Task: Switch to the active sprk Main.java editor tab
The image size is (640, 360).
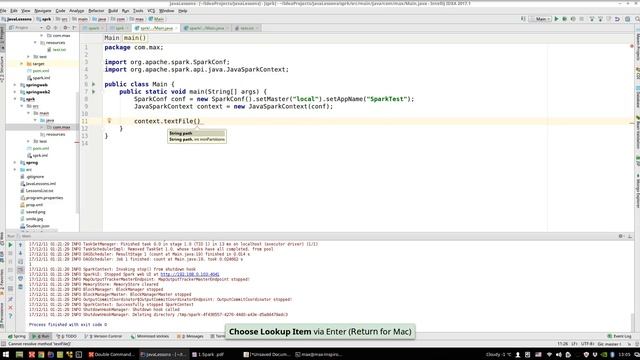Action: (x=156, y=28)
